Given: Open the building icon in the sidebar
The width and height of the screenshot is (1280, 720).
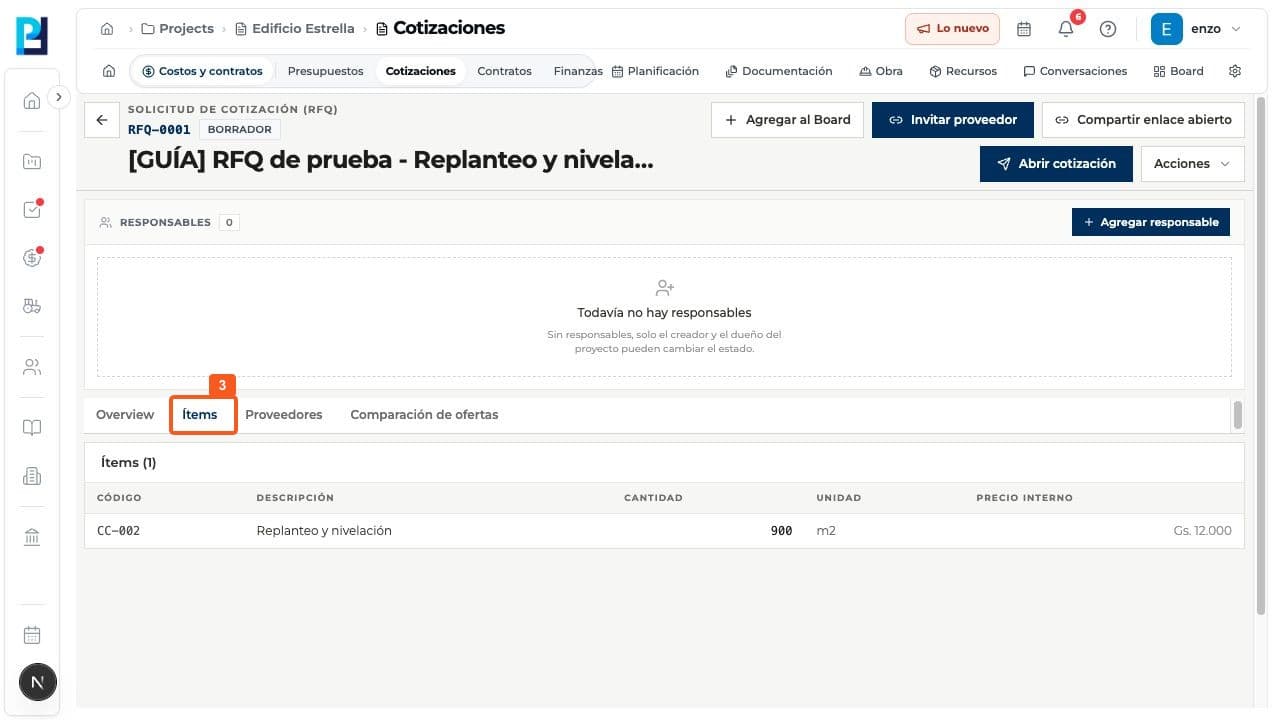Looking at the screenshot, I should (32, 477).
